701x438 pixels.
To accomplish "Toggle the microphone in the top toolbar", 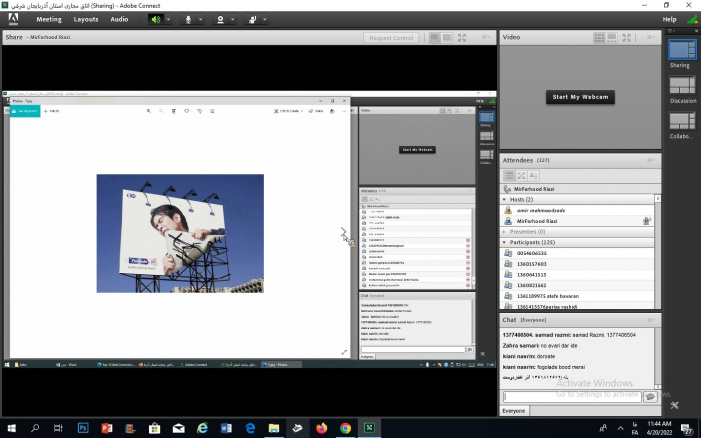I will click(x=187, y=19).
